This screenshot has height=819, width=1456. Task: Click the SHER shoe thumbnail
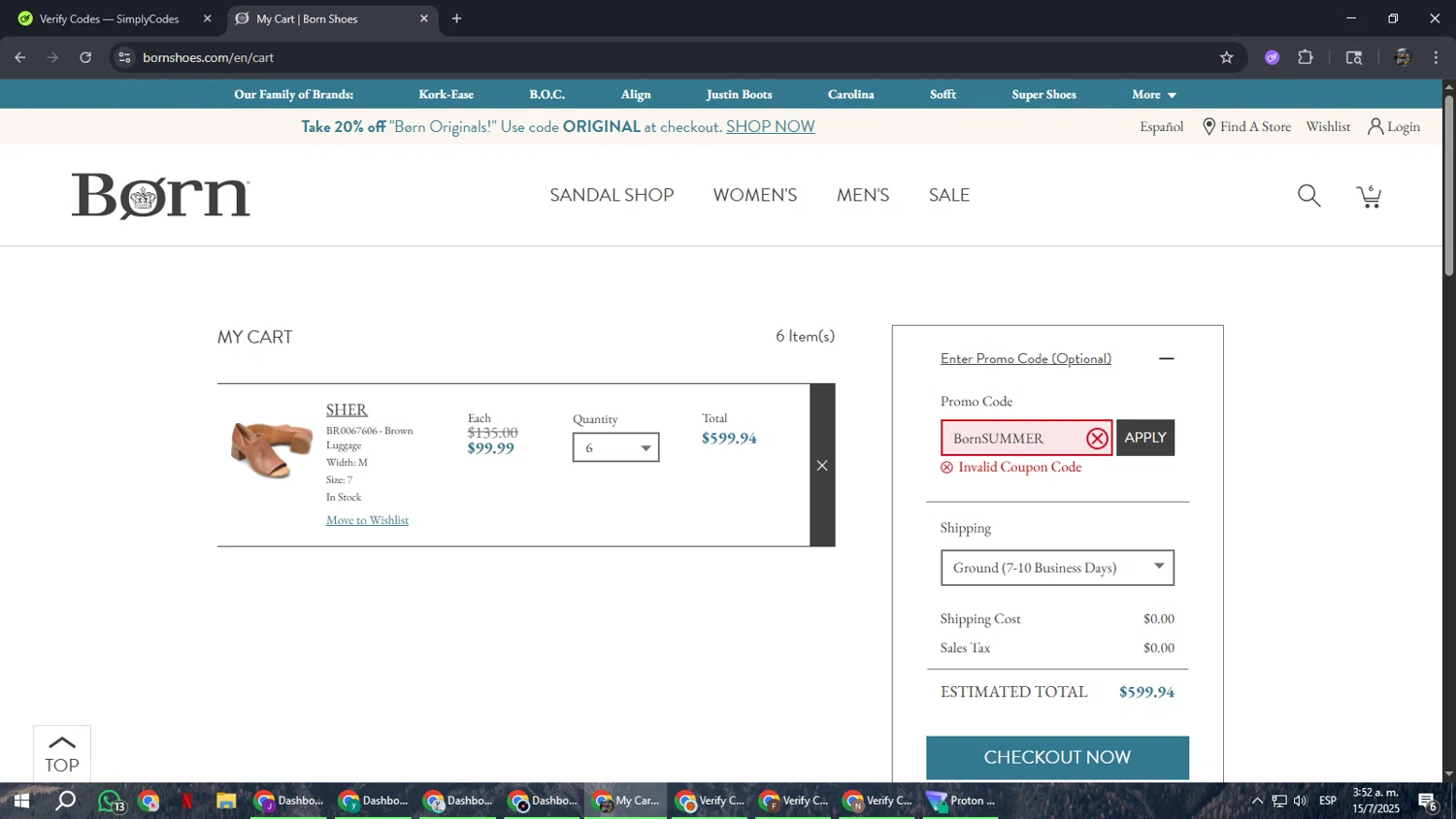coord(271,449)
